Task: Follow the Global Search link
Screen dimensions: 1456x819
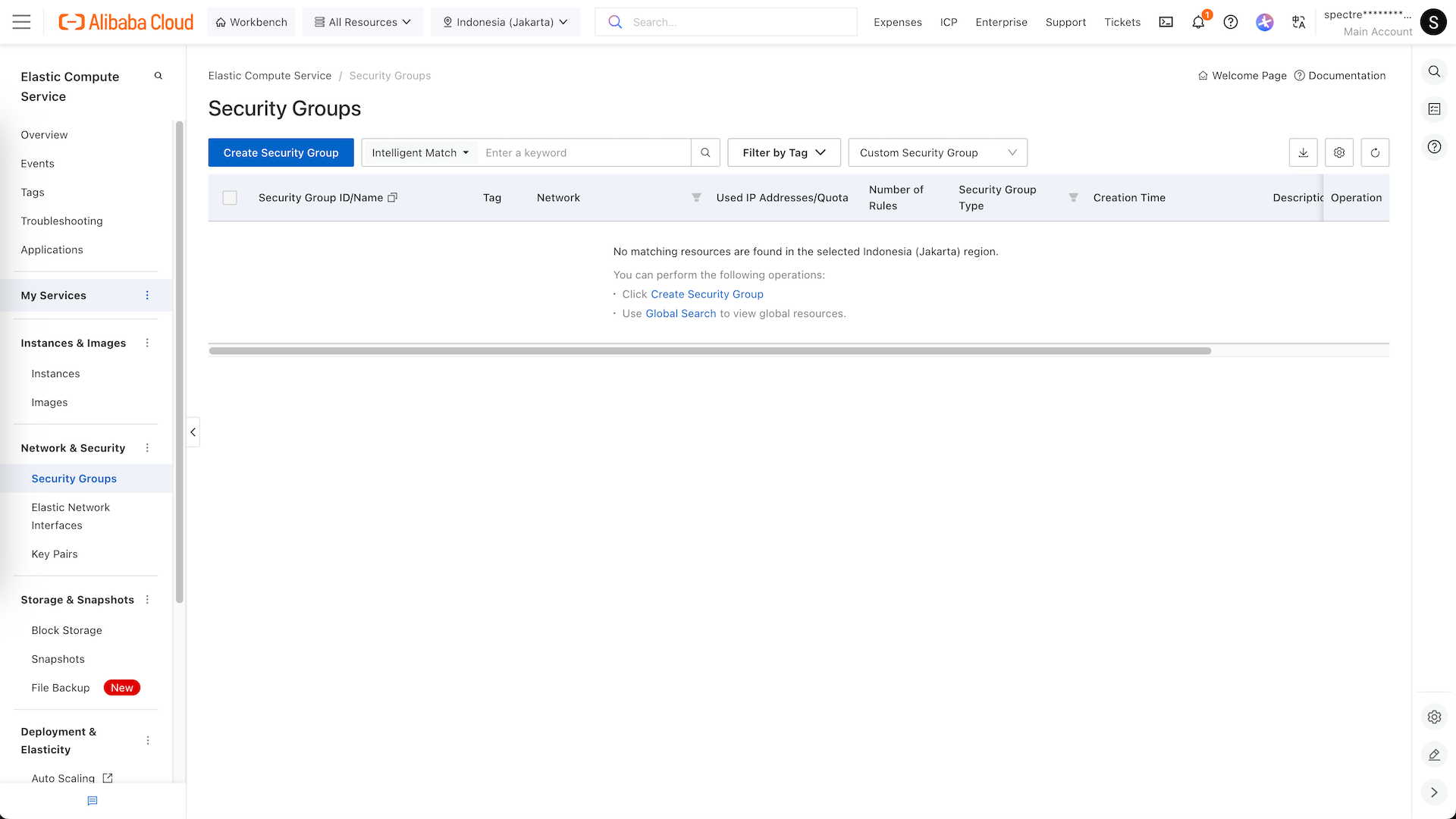Action: click(x=680, y=313)
